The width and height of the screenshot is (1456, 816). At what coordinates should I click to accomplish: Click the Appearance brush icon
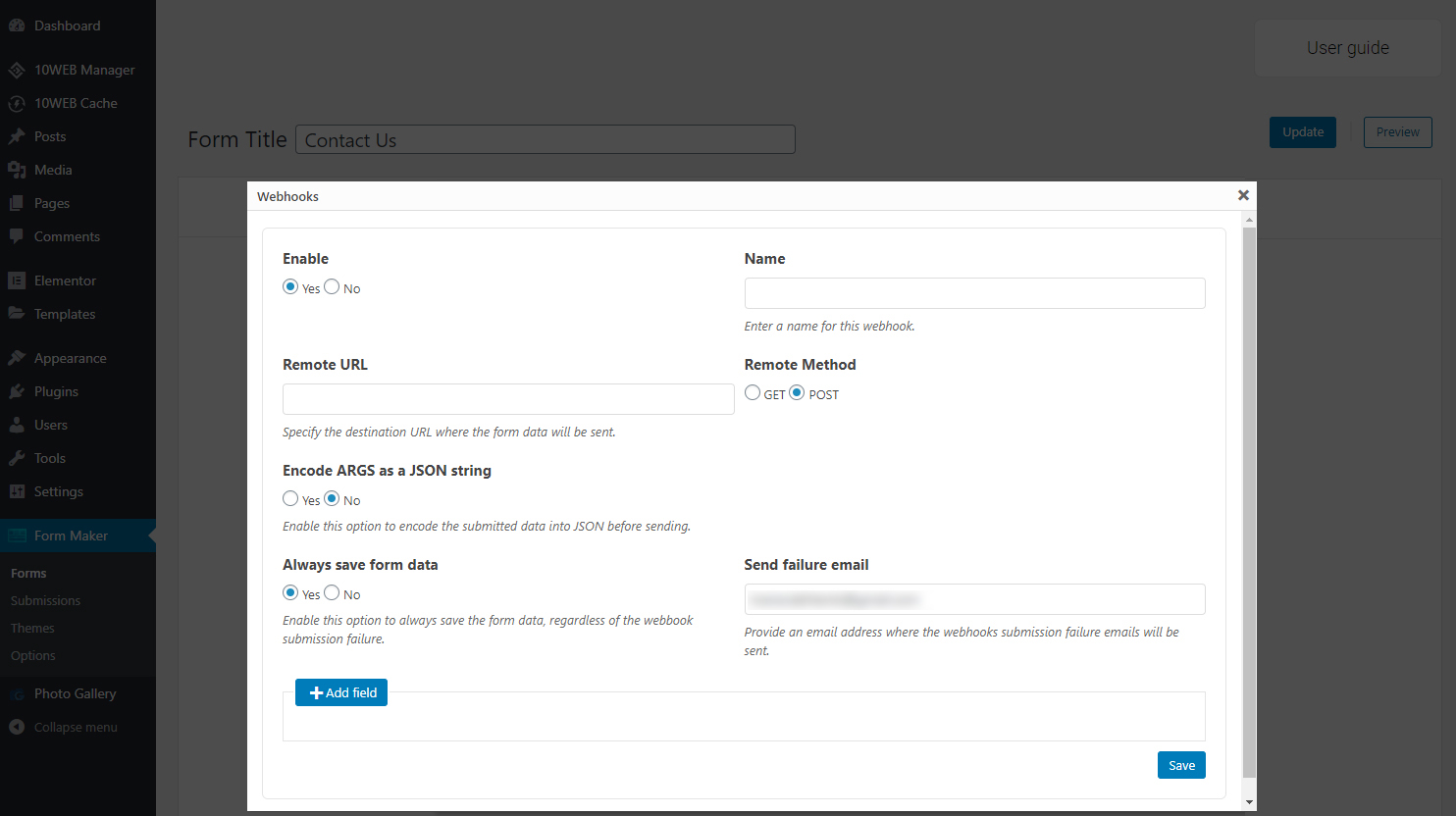[x=17, y=358]
